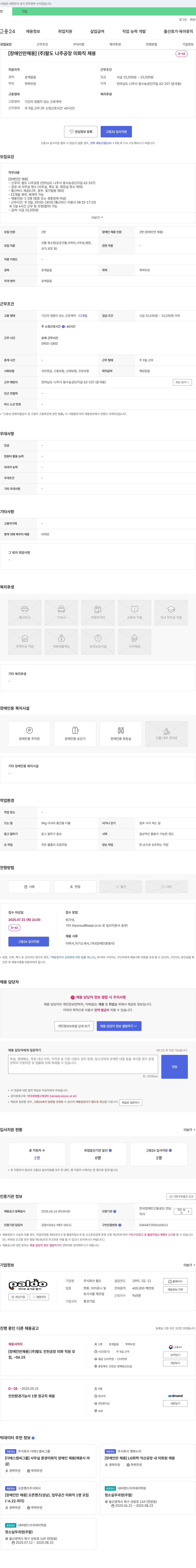Click the heart icon on 관심정보 등록
Image resolution: width=196 pixels, height=1568 pixels.
pos(71,131)
